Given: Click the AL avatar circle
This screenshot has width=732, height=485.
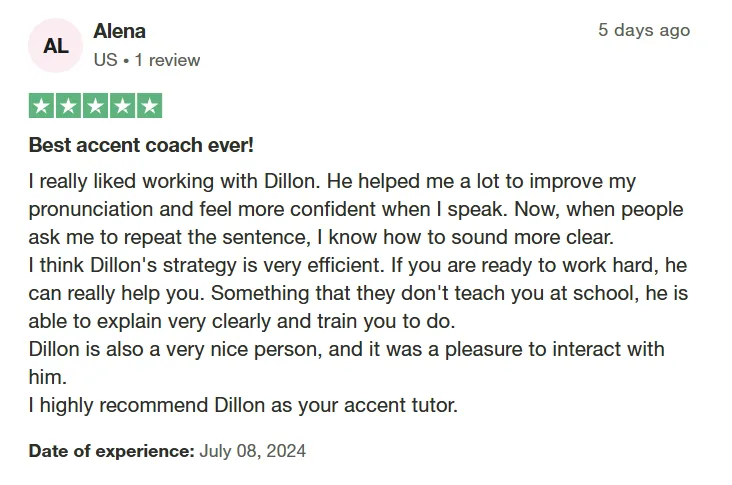Looking at the screenshot, I should [x=56, y=46].
